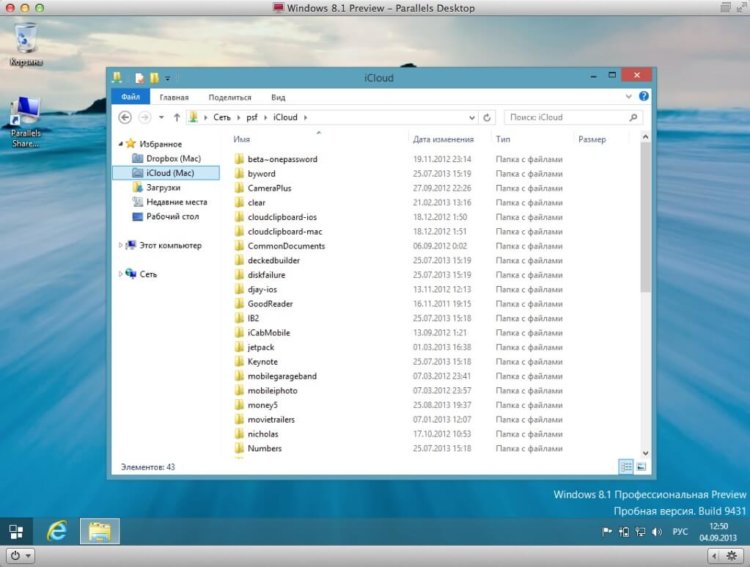Click the Numbers folder icon
This screenshot has width=750, height=567.
point(239,448)
